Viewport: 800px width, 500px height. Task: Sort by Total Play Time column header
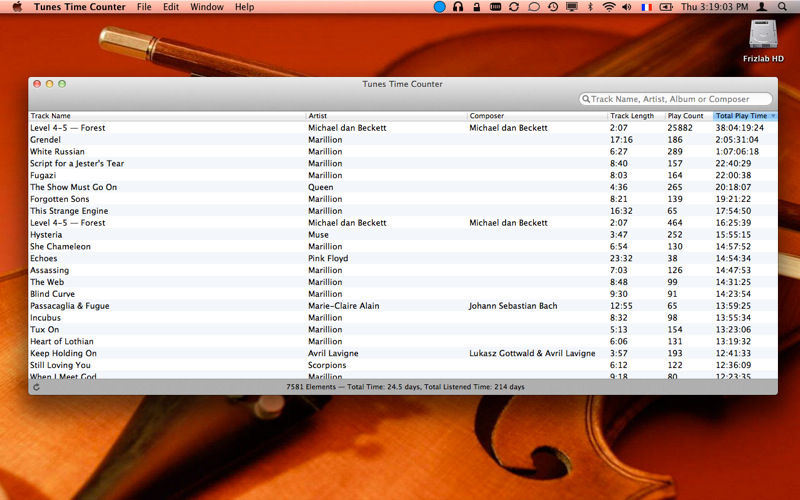pos(745,116)
